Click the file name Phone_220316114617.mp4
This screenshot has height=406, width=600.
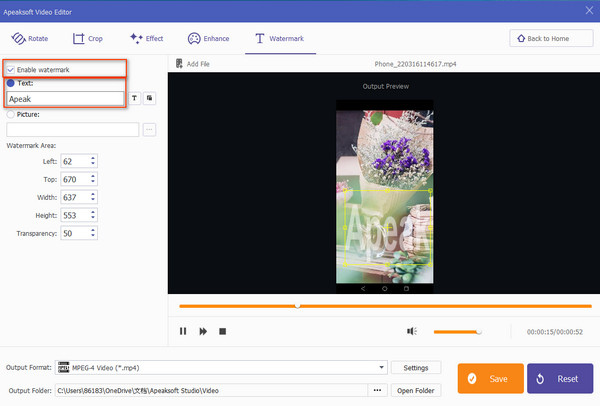[x=415, y=64]
